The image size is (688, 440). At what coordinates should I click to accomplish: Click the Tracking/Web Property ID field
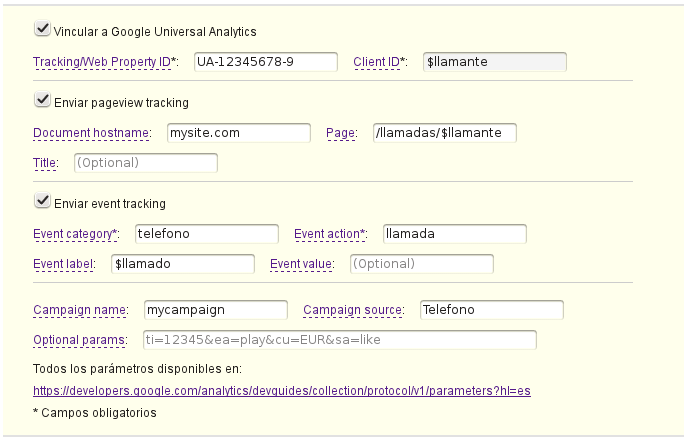point(266,62)
